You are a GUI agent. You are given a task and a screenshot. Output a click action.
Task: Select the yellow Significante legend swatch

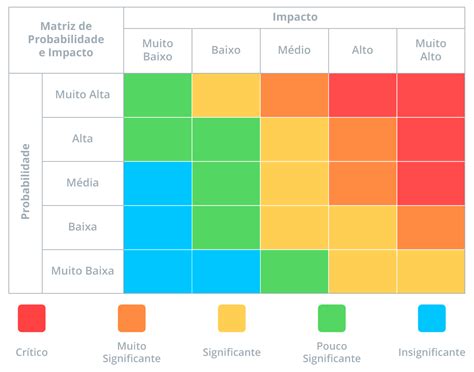click(x=232, y=318)
